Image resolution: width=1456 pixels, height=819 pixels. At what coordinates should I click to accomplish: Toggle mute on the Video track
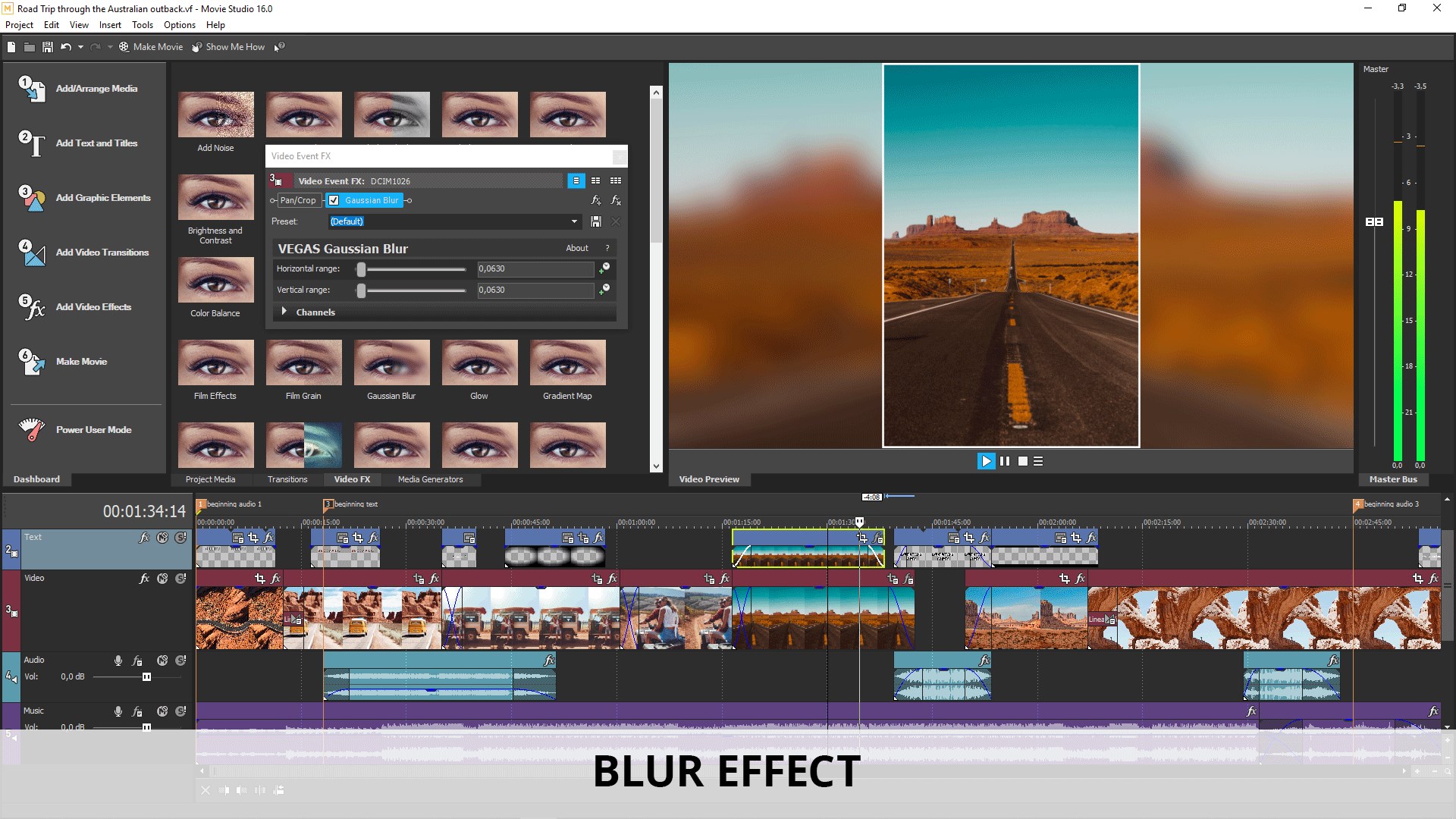162,579
